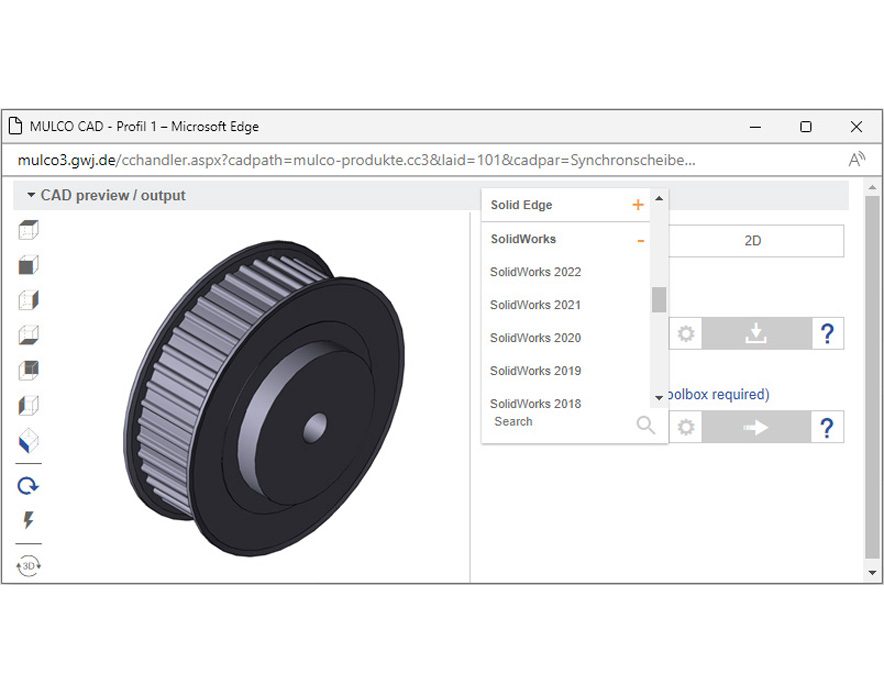Select blue isometric cube view icon
The image size is (884, 693).
coord(28,441)
